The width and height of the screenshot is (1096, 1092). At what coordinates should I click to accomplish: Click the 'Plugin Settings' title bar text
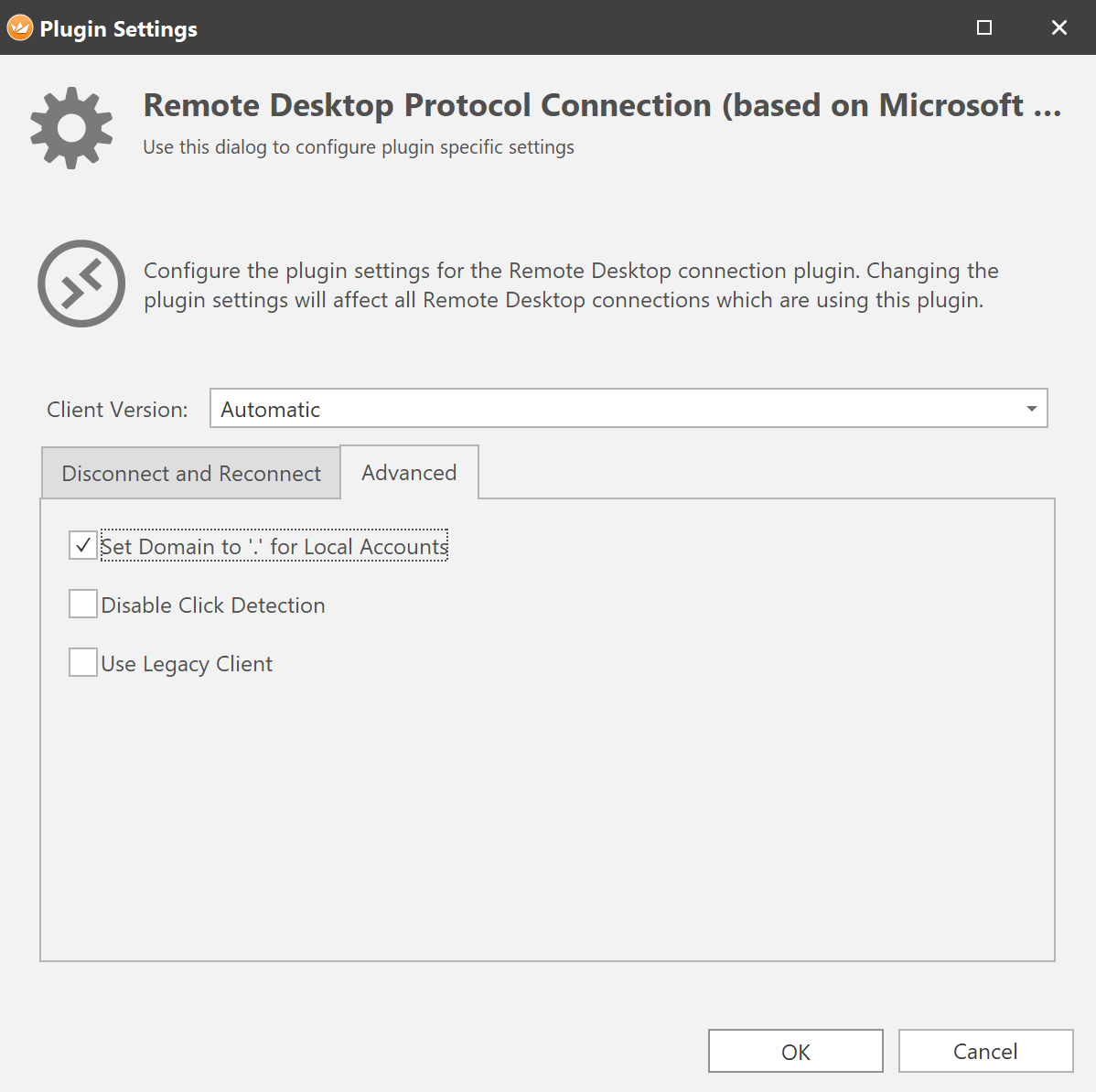coord(118,29)
